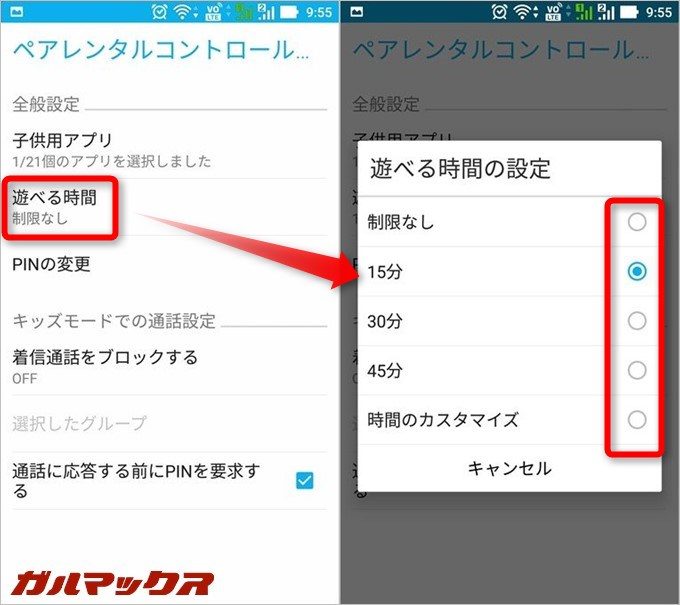Viewport: 680px width, 605px height.
Task: Select 時間のカスタマイズ radio button
Action: 637,420
